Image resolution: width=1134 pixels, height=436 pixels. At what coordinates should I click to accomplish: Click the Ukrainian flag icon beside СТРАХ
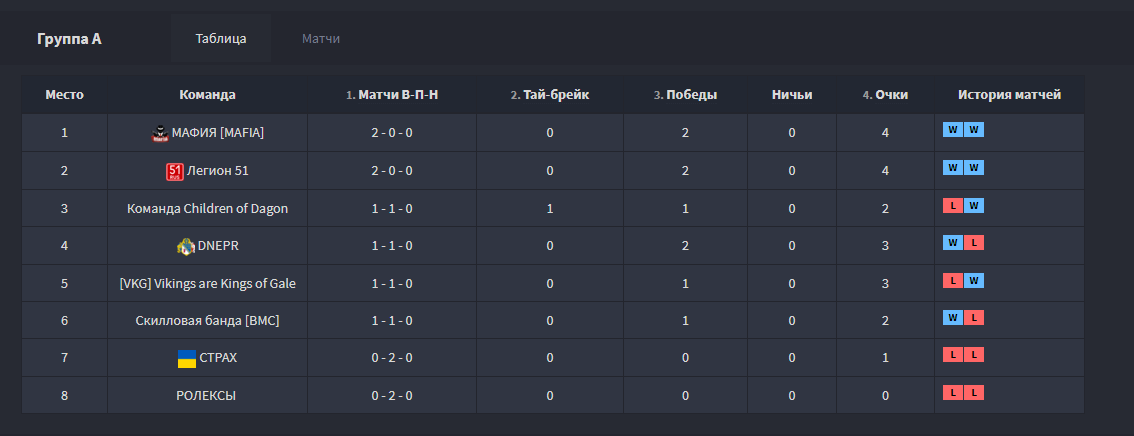pos(186,358)
